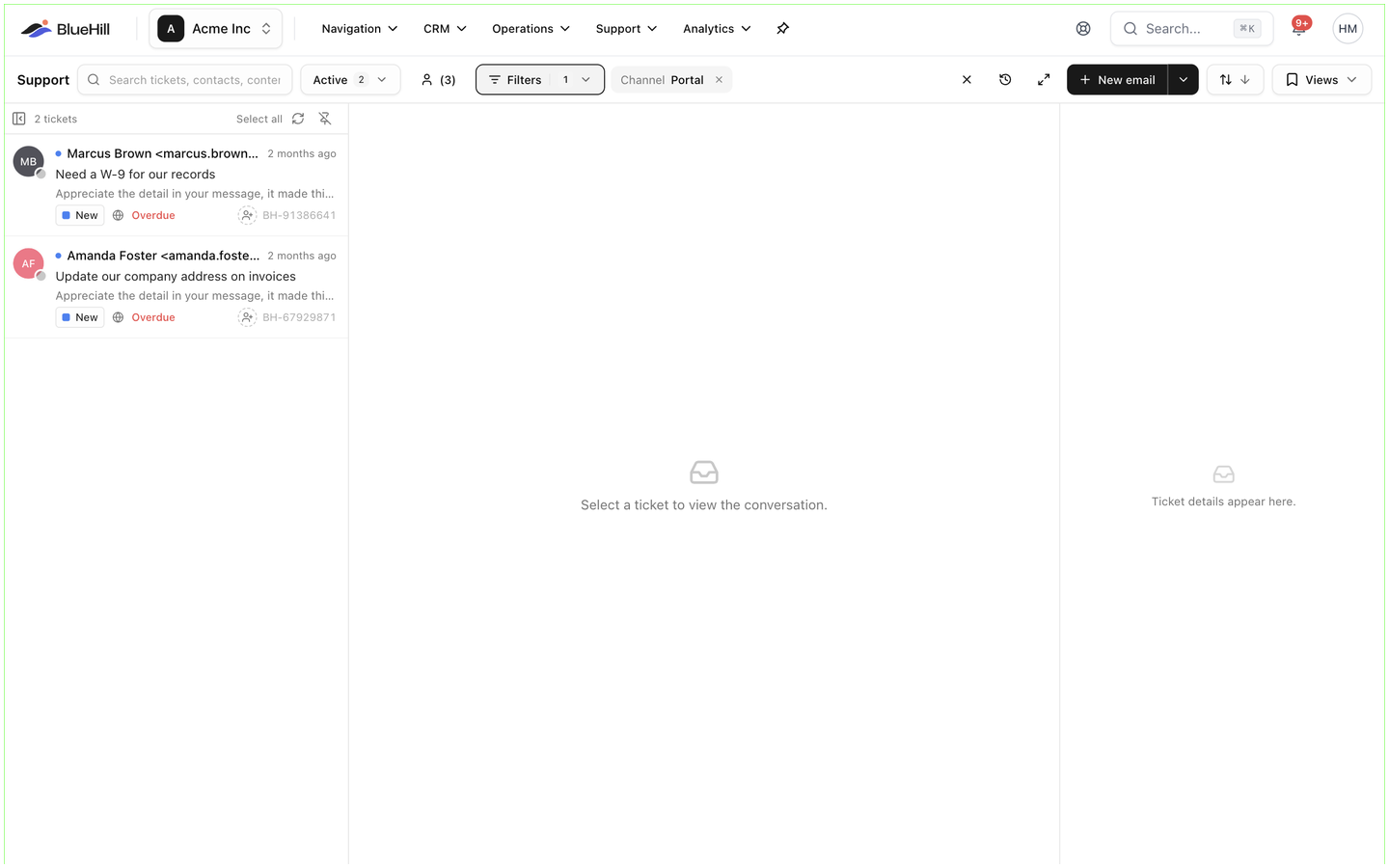1389x868 pixels.
Task: Click the New email button
Action: [x=1117, y=80]
